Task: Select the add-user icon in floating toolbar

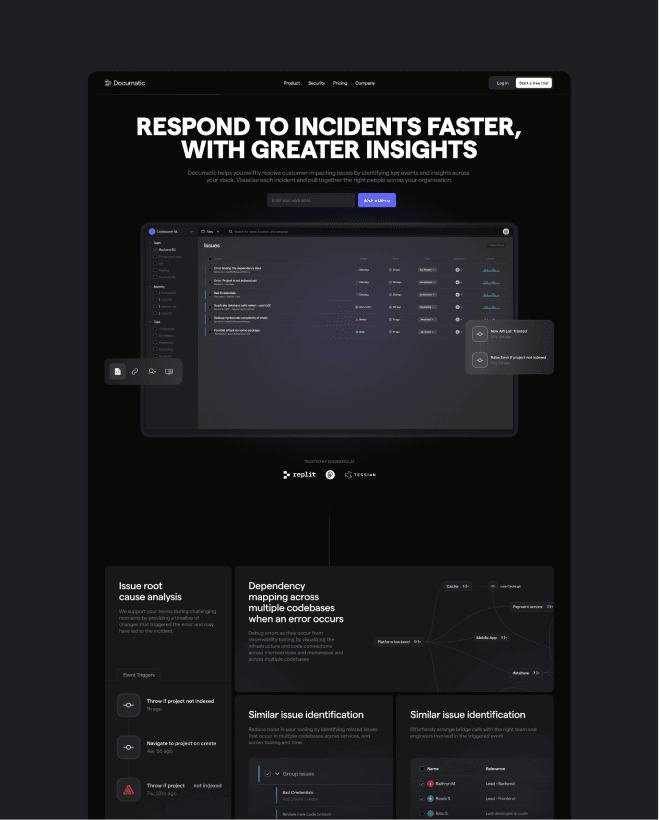Action: [x=152, y=371]
